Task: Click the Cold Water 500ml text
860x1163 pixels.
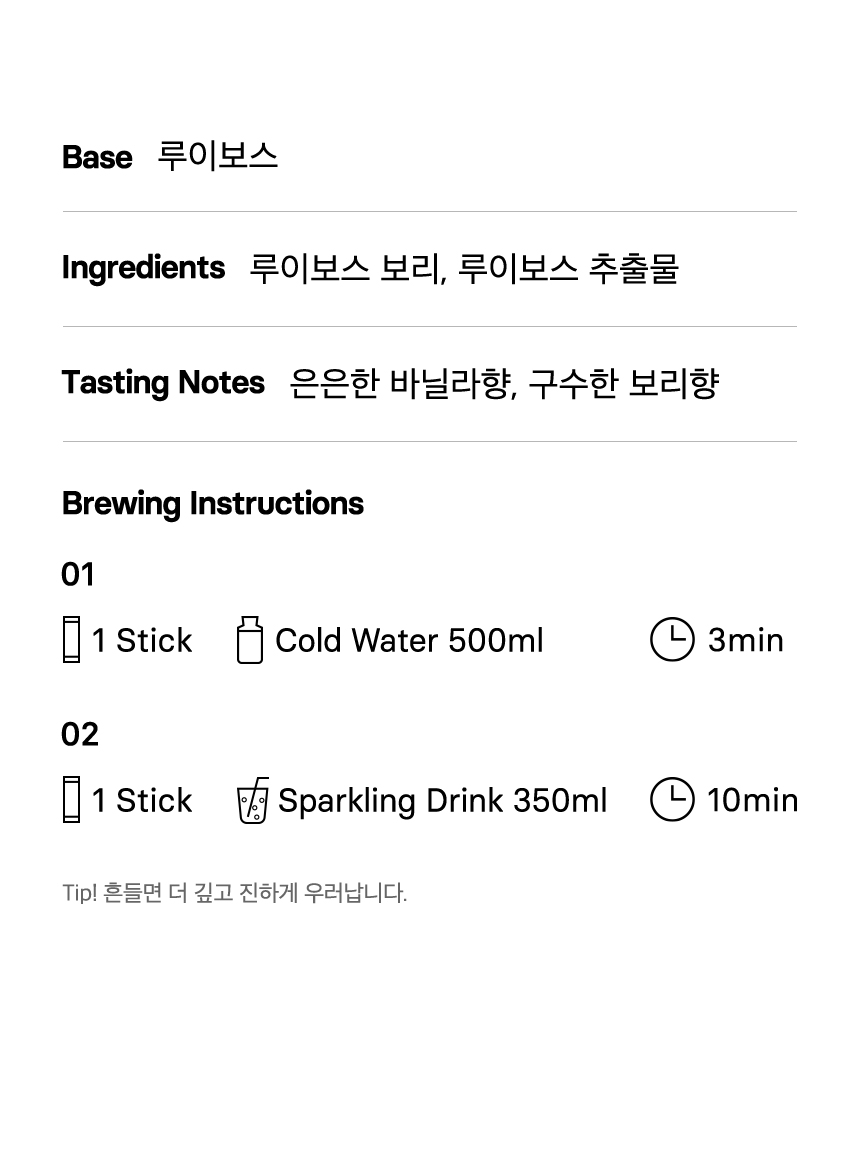Action: tap(410, 640)
